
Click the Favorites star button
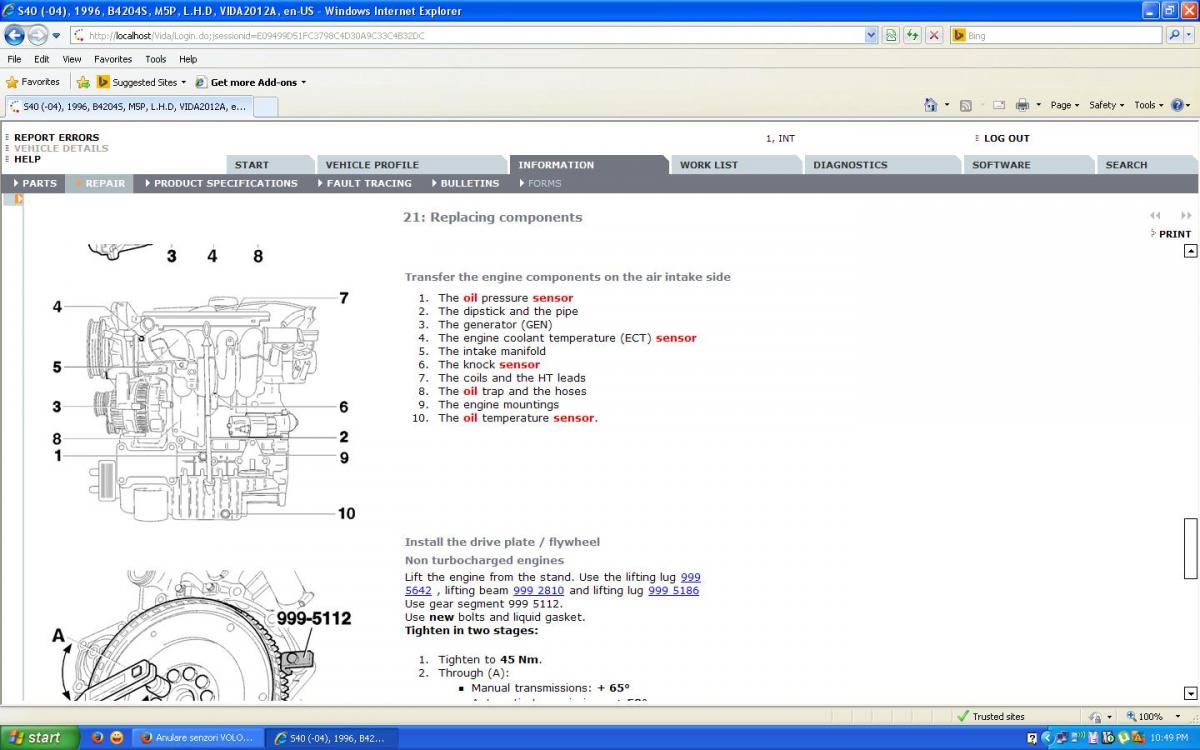point(33,82)
